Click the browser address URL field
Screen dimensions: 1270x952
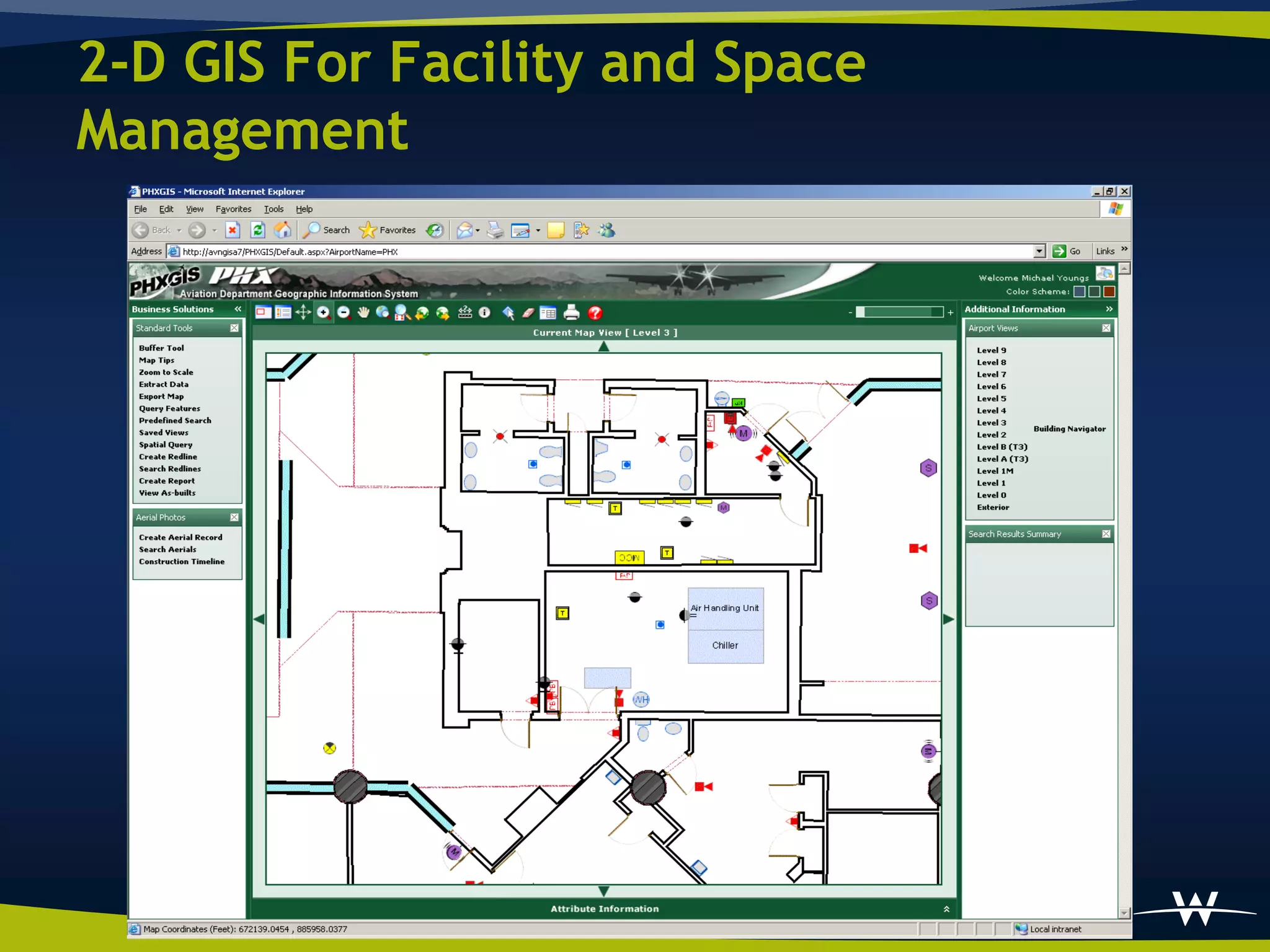tap(606, 252)
